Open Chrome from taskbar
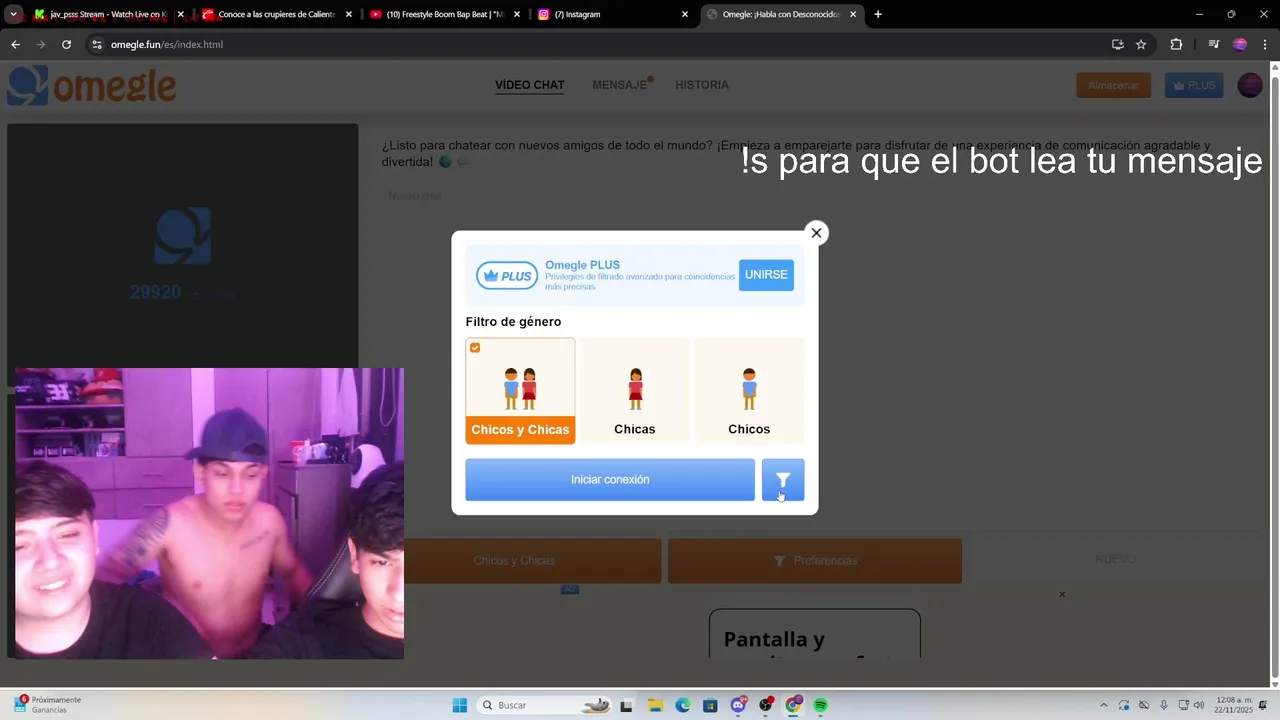Viewport: 1280px width, 720px height. tap(793, 705)
